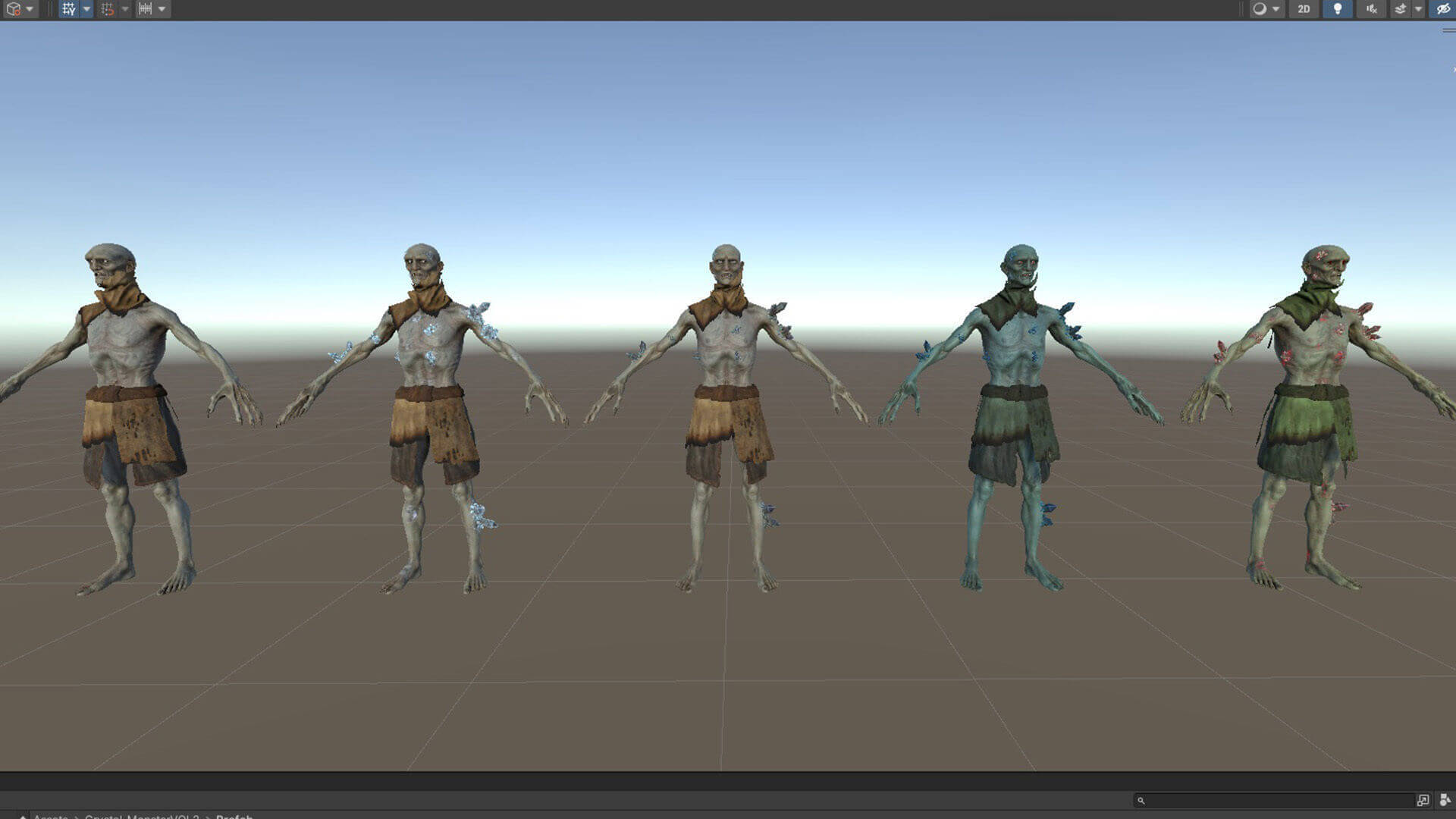Toggle scene audio mute icon
This screenshot has width=1456, height=819.
(x=1371, y=9)
